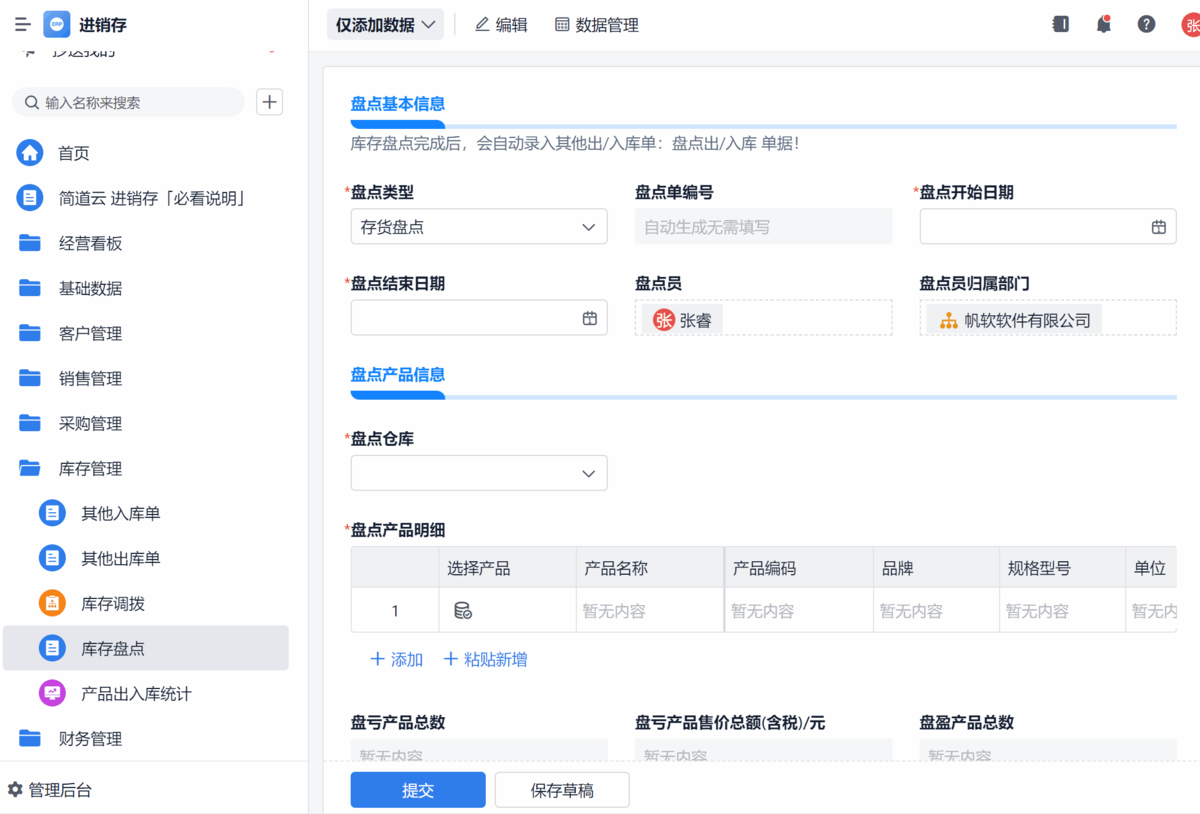Click the hamburger menu icon
Screen dimensions: 1200x814
coord(22,25)
